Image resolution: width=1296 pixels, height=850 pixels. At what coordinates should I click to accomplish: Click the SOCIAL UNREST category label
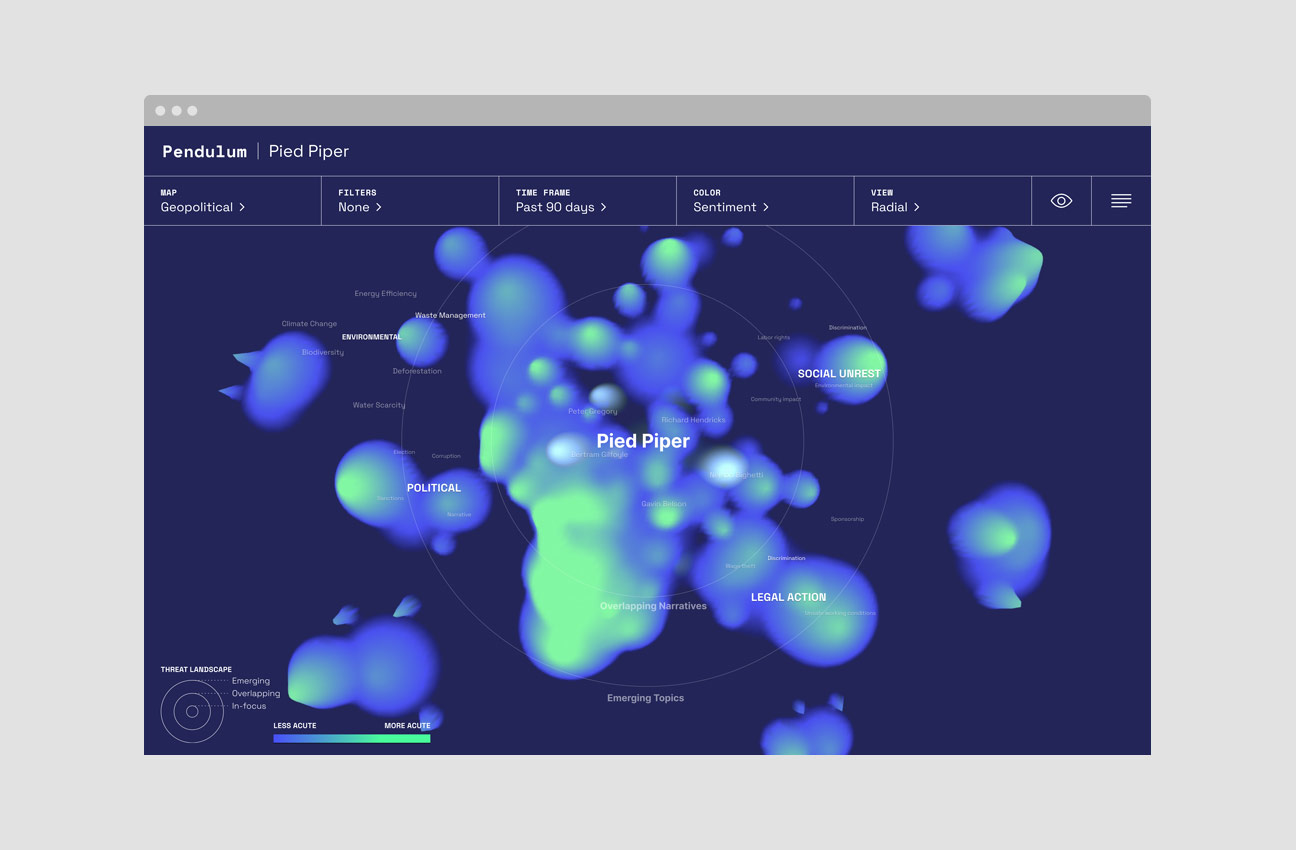point(839,374)
